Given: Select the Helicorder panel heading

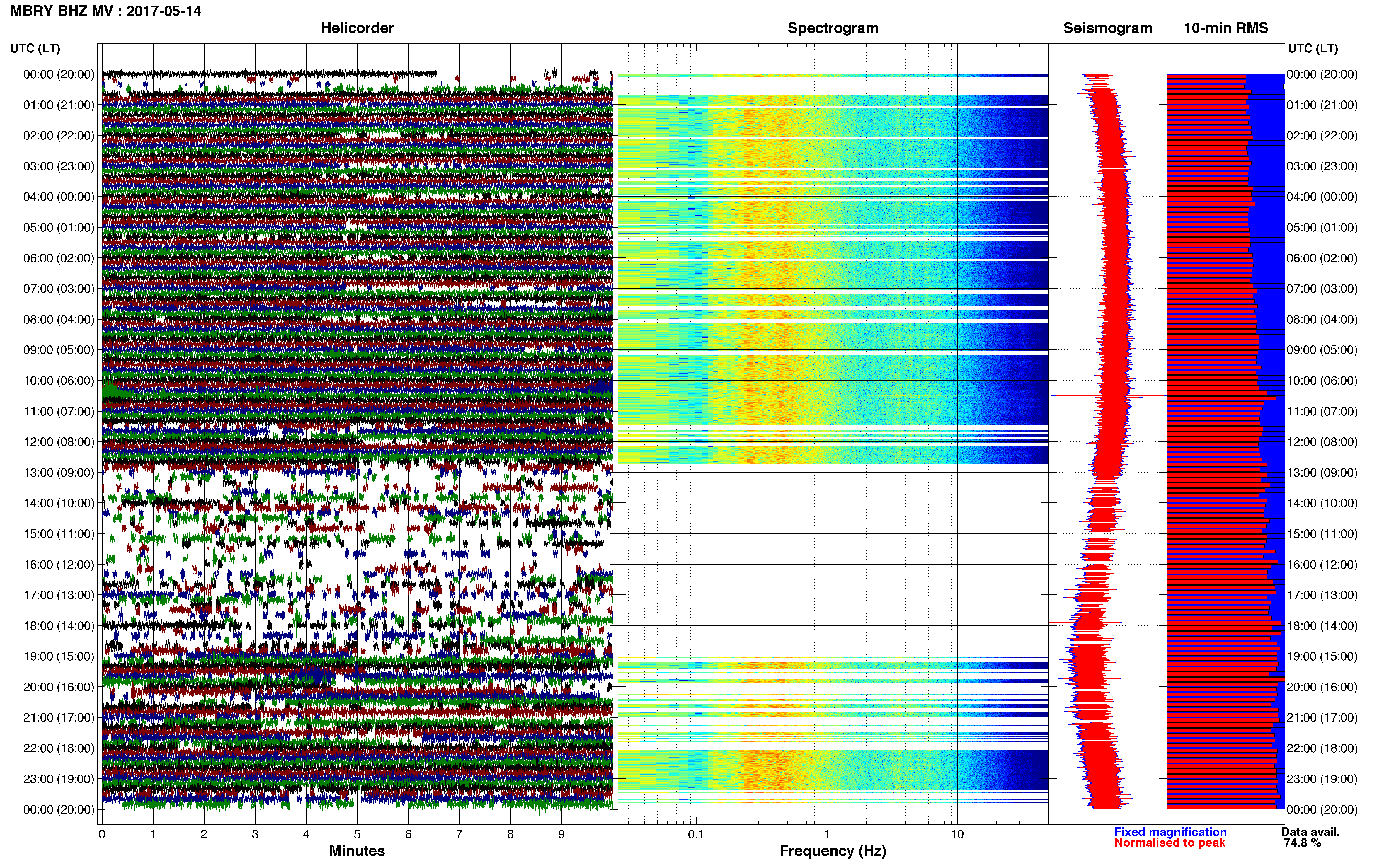Looking at the screenshot, I should coord(357,28).
